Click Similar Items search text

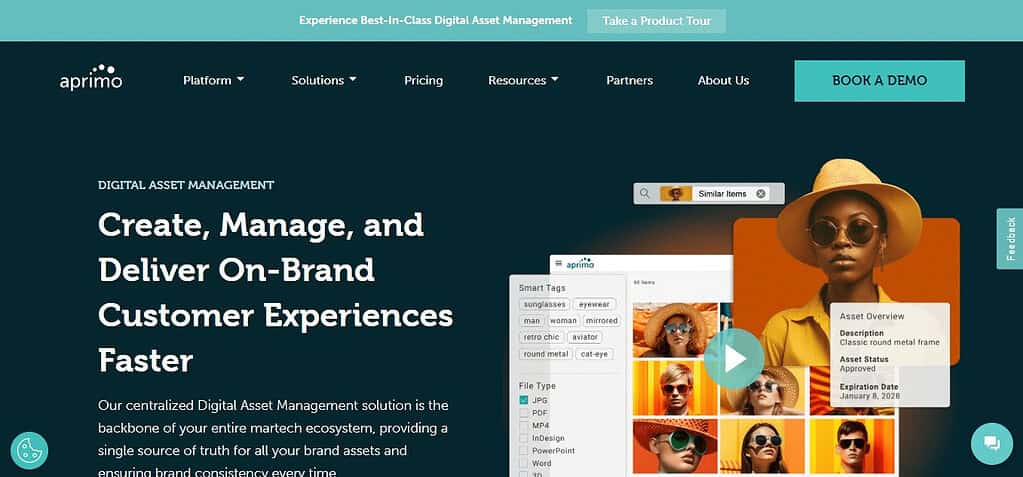722,194
